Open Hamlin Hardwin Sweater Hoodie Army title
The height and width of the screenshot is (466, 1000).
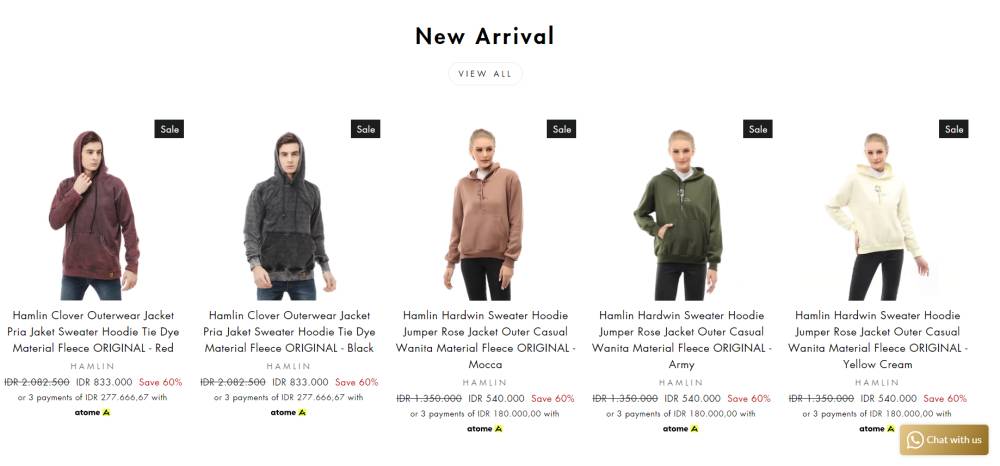click(x=681, y=340)
